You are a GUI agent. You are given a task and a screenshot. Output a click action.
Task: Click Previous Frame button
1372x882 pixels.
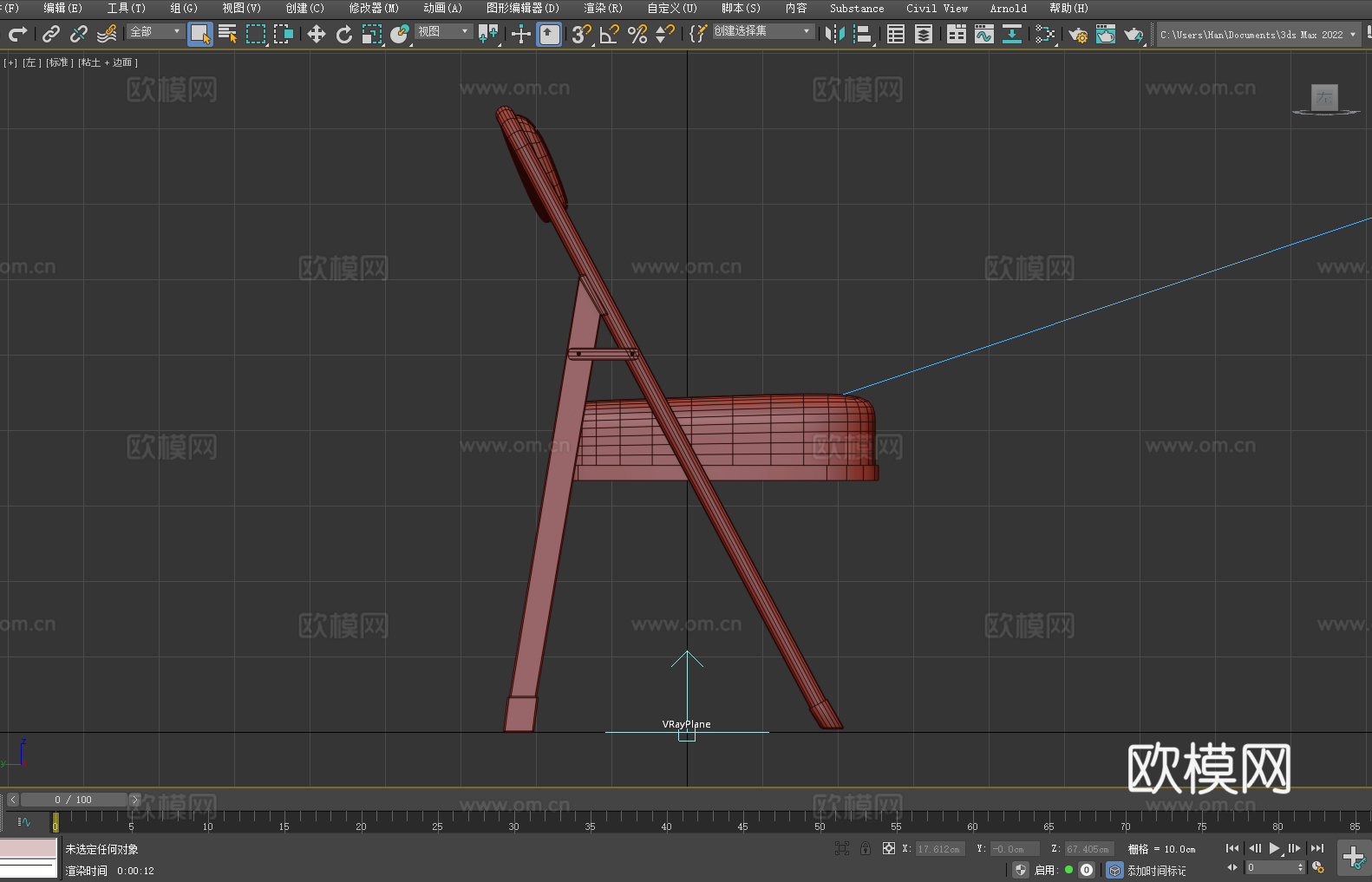pos(1254,848)
